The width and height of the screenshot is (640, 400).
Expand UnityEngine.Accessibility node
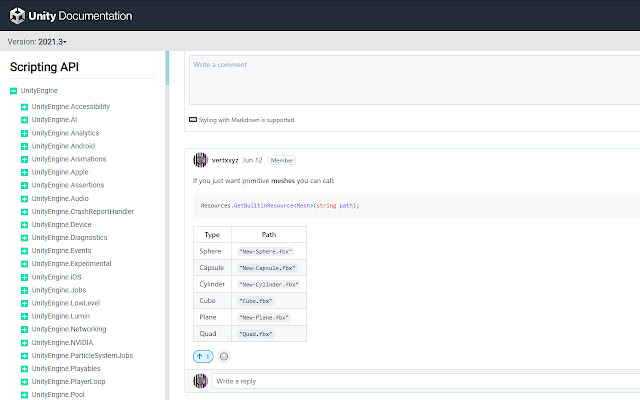[x=24, y=107]
